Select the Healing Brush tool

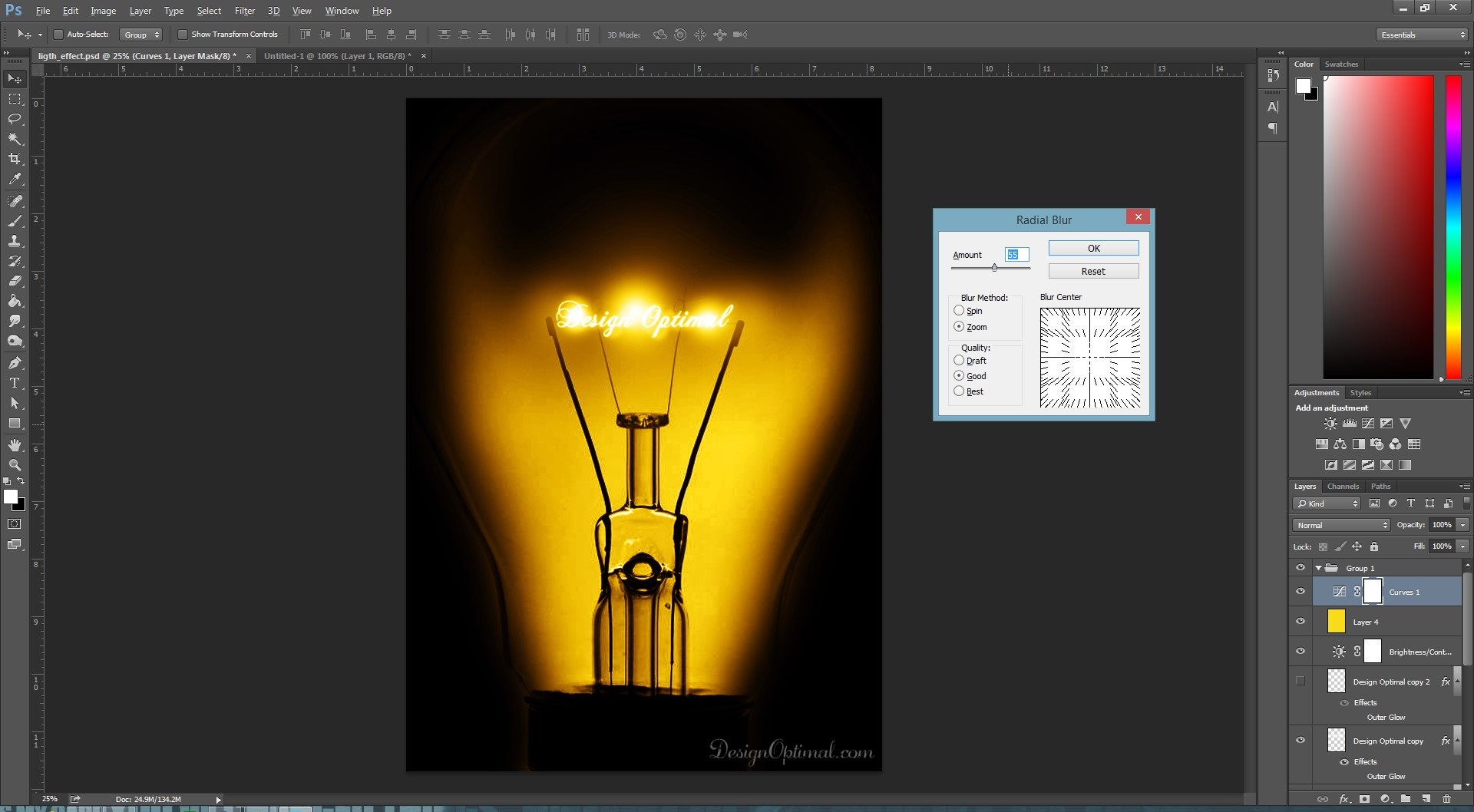[x=15, y=201]
